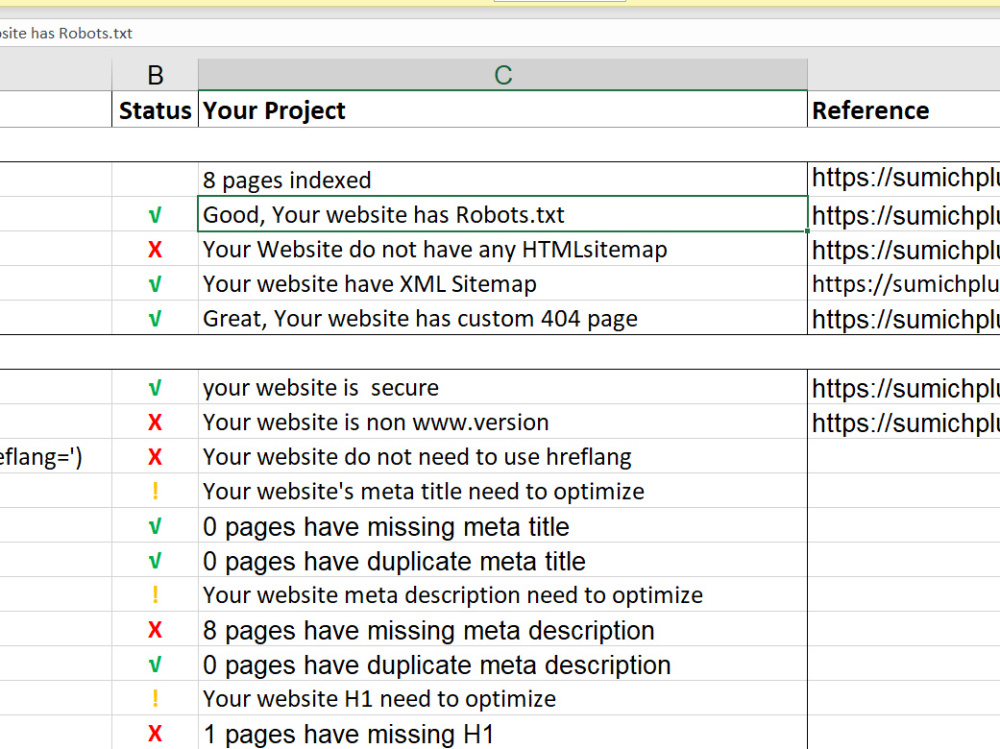
Task: Click the 'Reference' header cell
Action: point(904,110)
